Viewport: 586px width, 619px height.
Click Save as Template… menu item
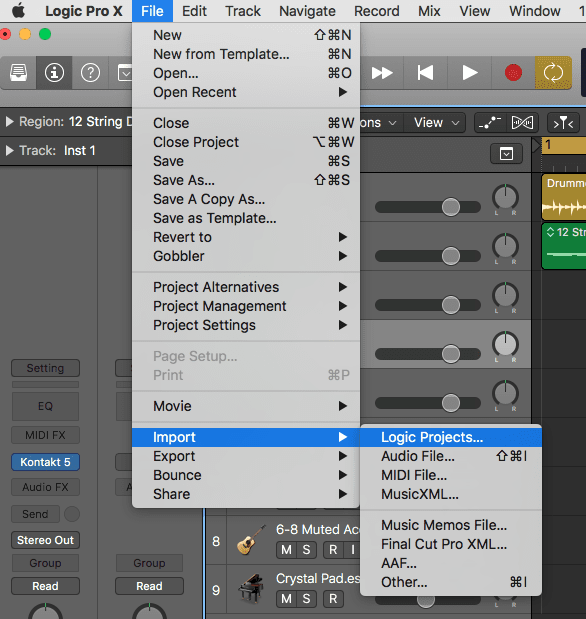(246, 218)
